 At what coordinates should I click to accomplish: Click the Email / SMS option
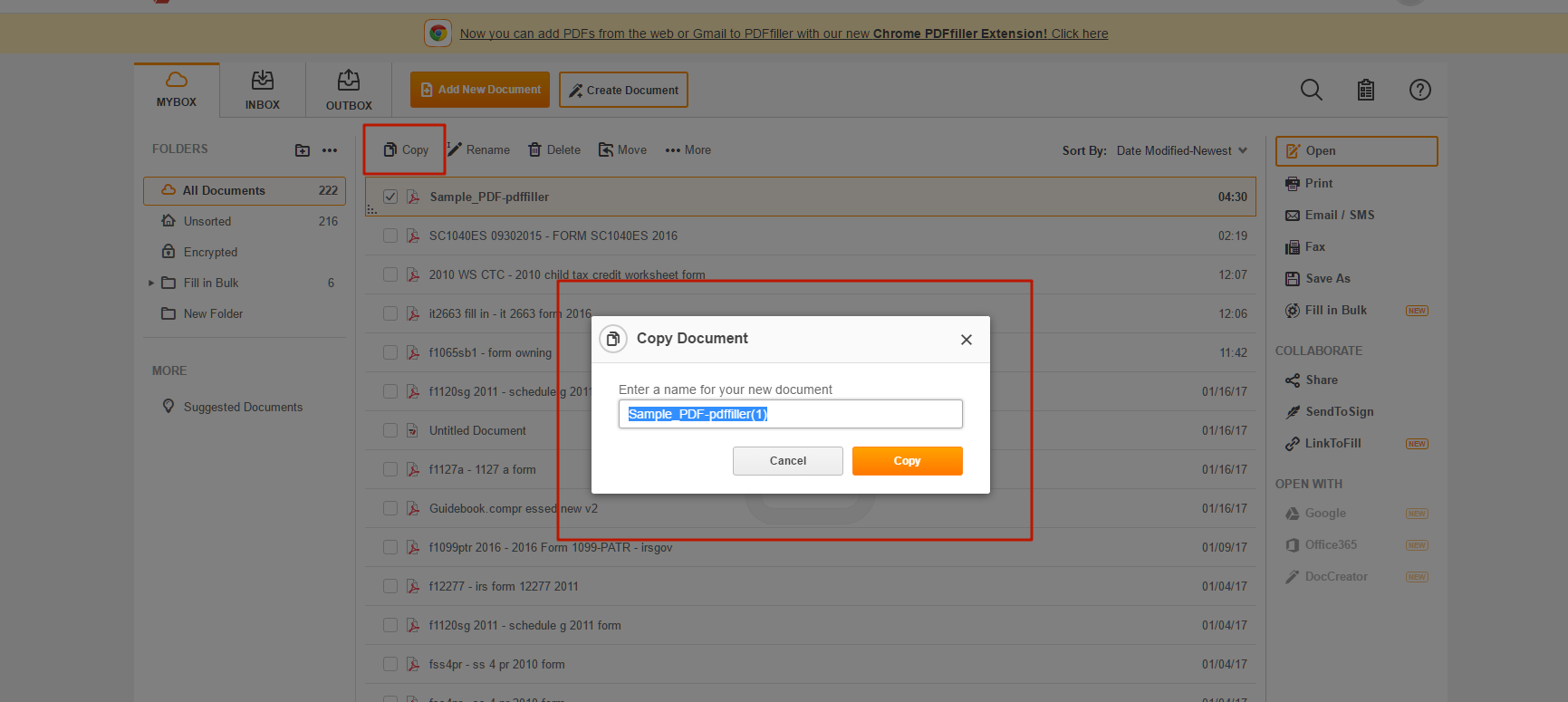click(x=1330, y=215)
